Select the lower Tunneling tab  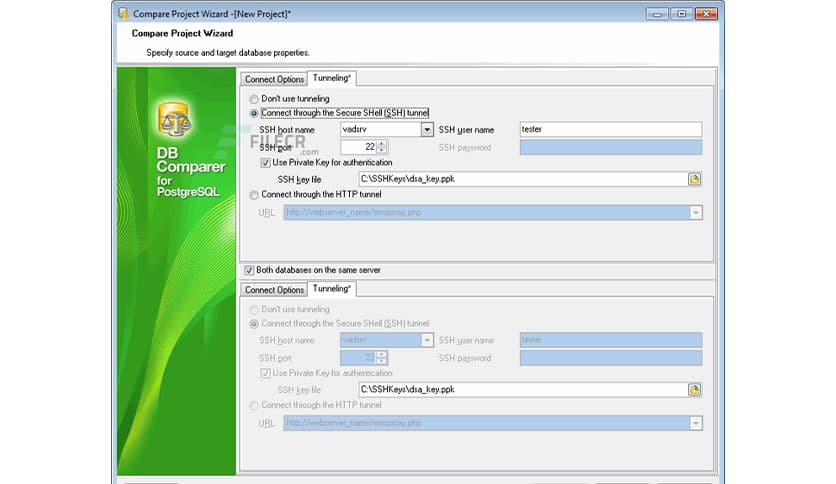332,288
